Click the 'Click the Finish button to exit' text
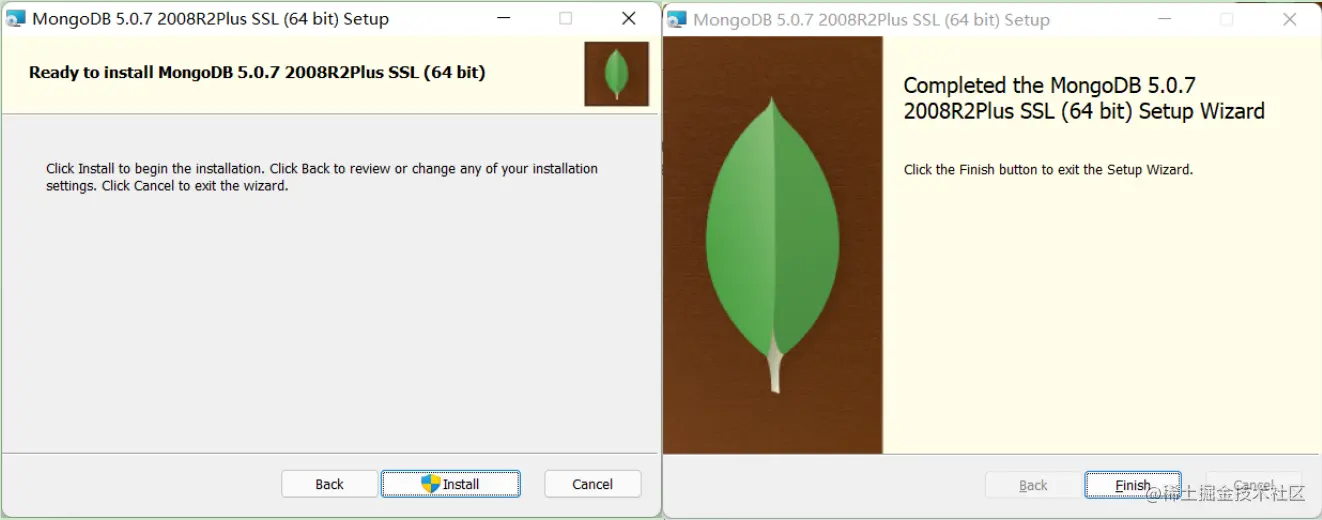The image size is (1322, 520). [1048, 170]
